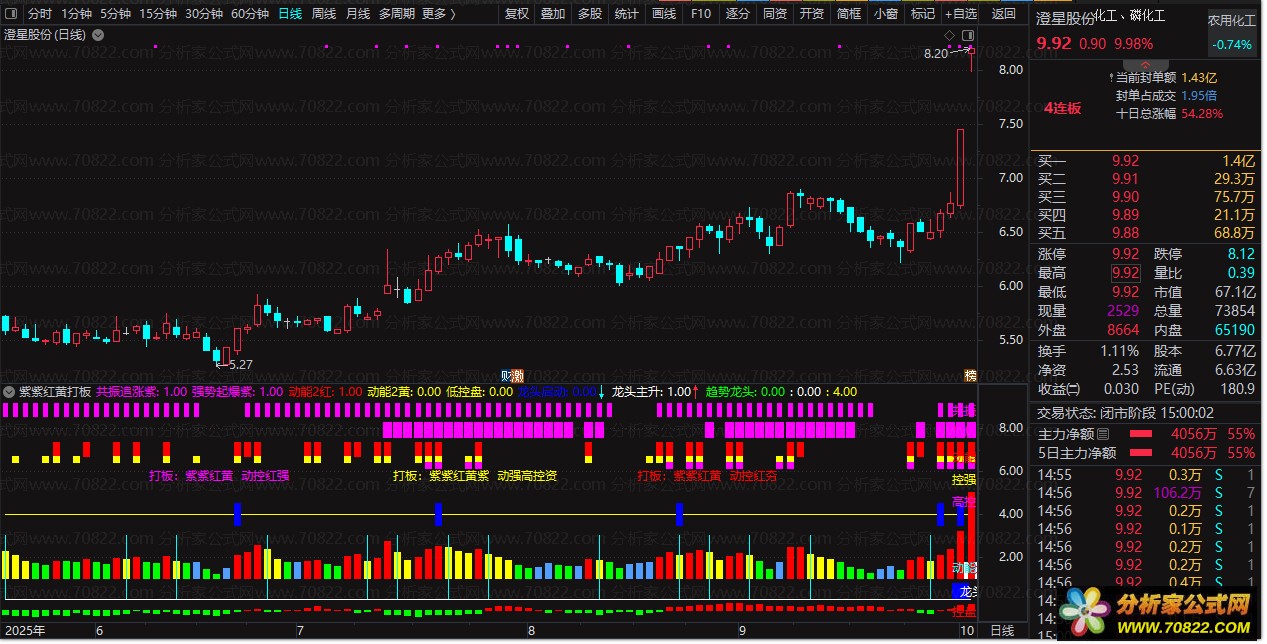Click the 澄星股份 stock name header

[1066, 17]
